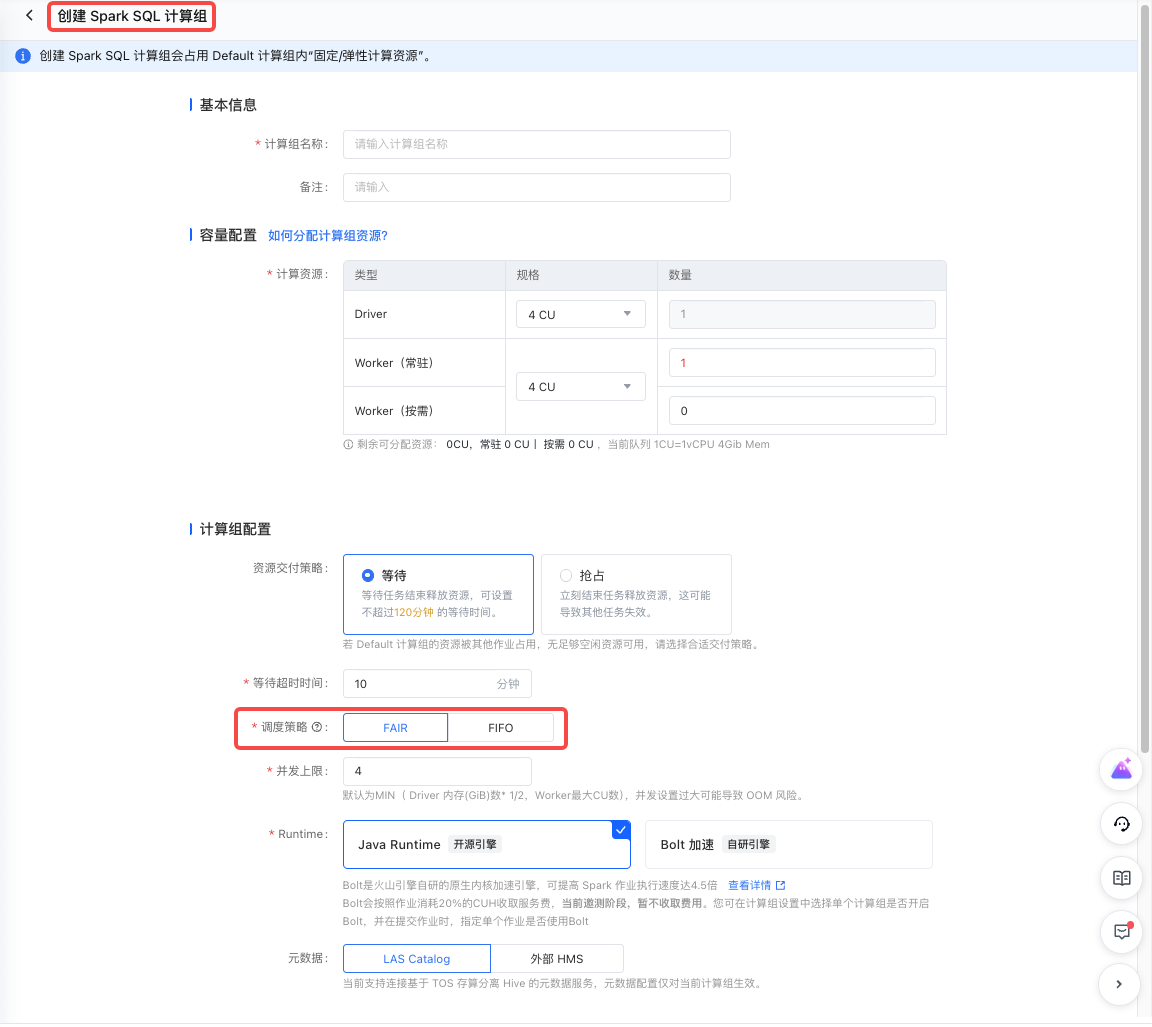
Task: Click the 备注 input field
Action: coord(536,187)
